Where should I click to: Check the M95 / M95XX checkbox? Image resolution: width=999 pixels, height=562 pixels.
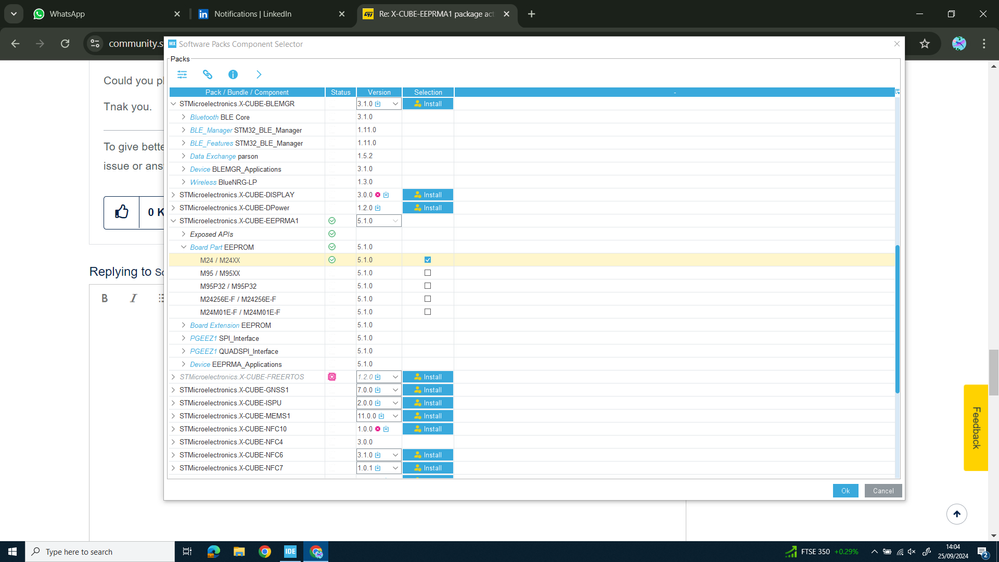428,273
